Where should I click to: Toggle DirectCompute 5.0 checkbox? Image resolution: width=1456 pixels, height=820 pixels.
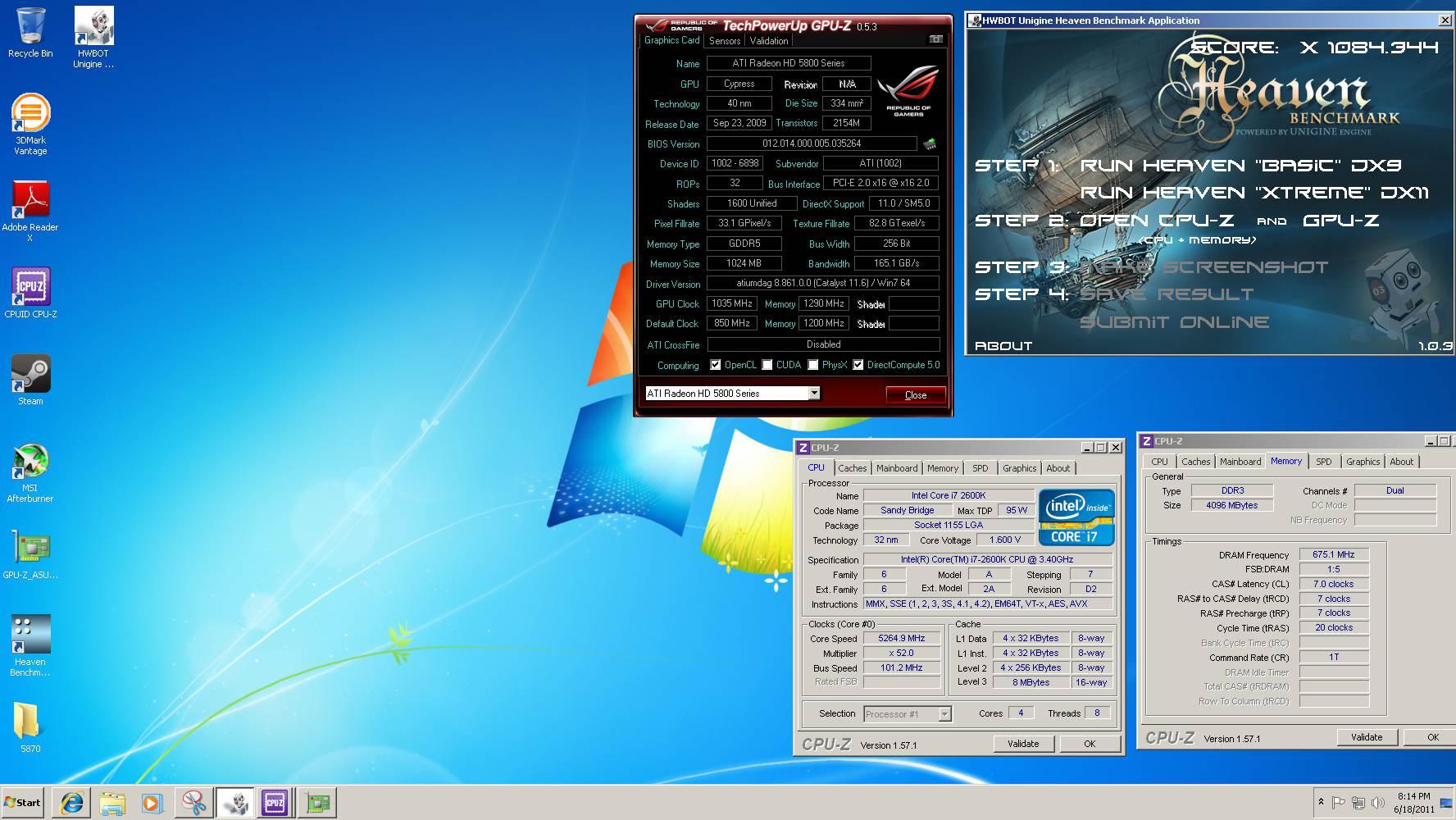click(x=858, y=365)
